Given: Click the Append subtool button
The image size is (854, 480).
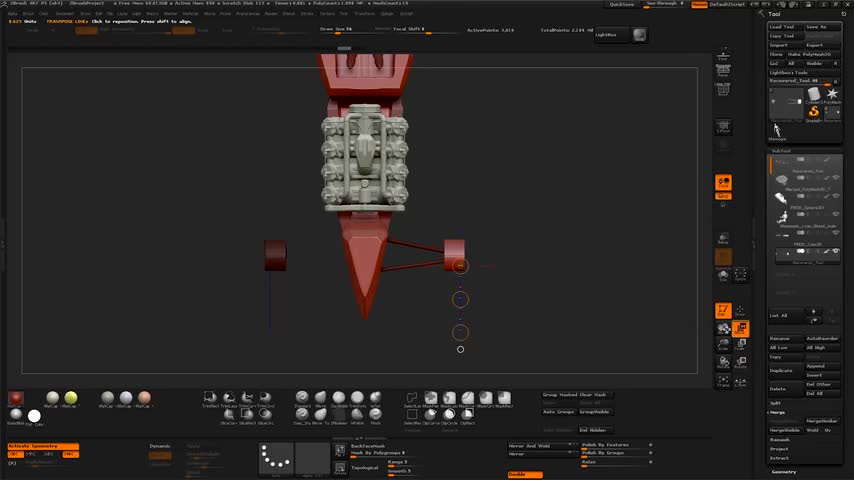Looking at the screenshot, I should (x=822, y=366).
